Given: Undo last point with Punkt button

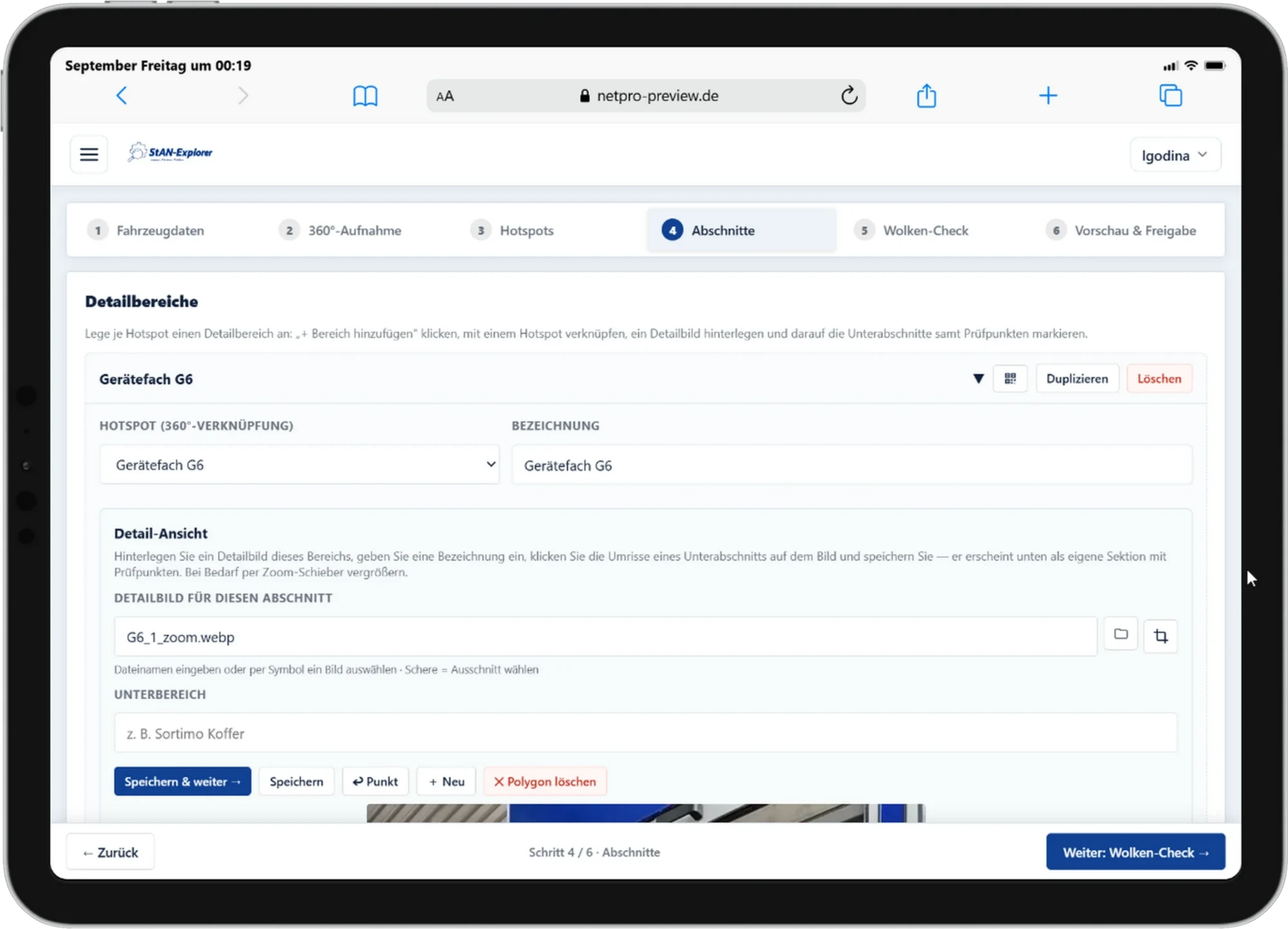Looking at the screenshot, I should click(375, 782).
